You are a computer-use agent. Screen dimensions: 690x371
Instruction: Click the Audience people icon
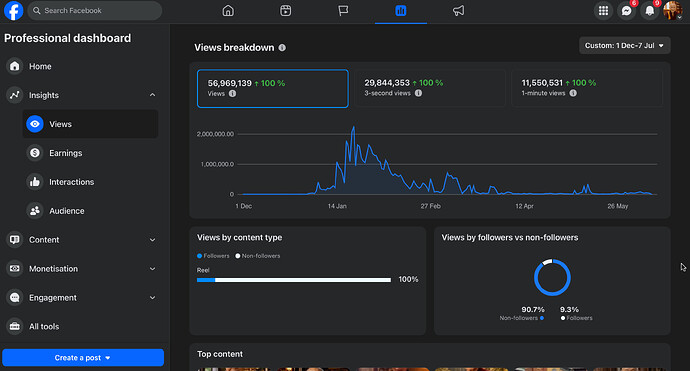35,211
